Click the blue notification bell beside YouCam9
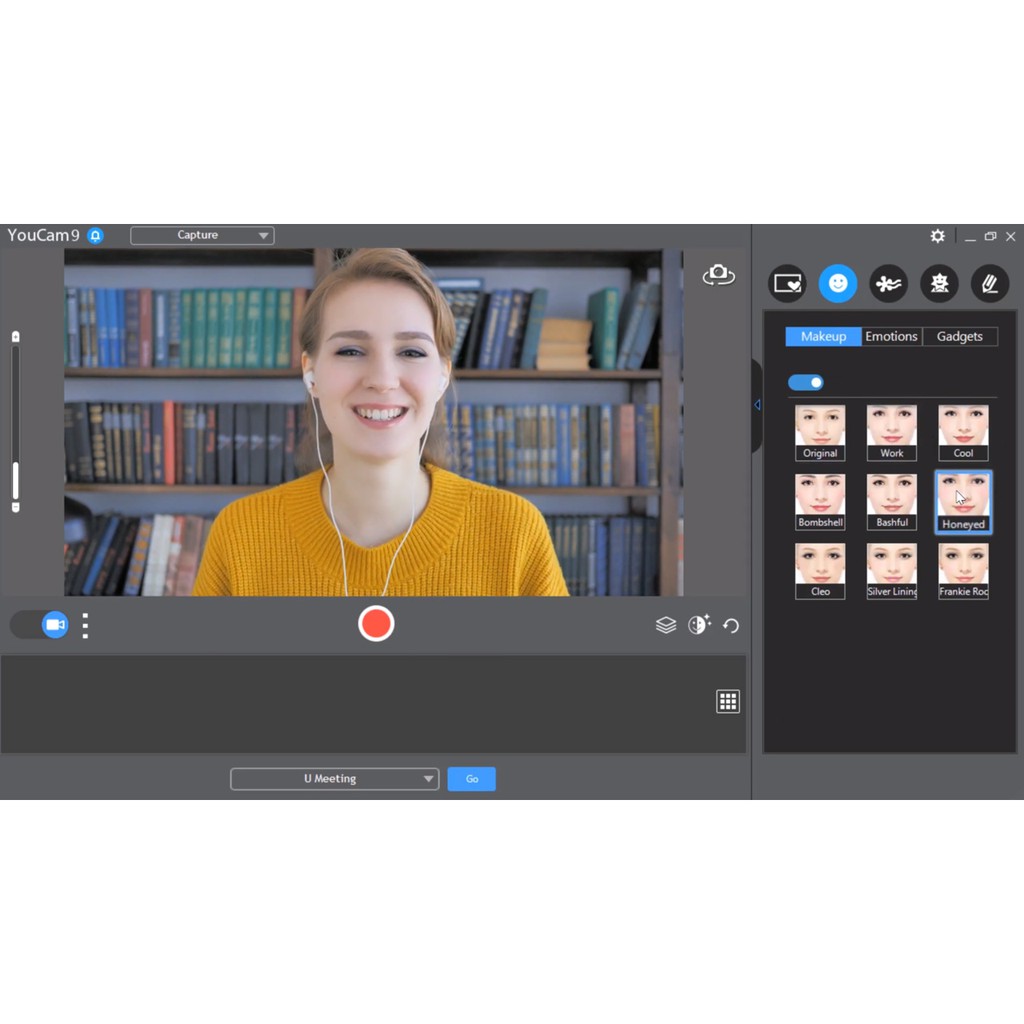The width and height of the screenshot is (1024, 1024). [96, 235]
